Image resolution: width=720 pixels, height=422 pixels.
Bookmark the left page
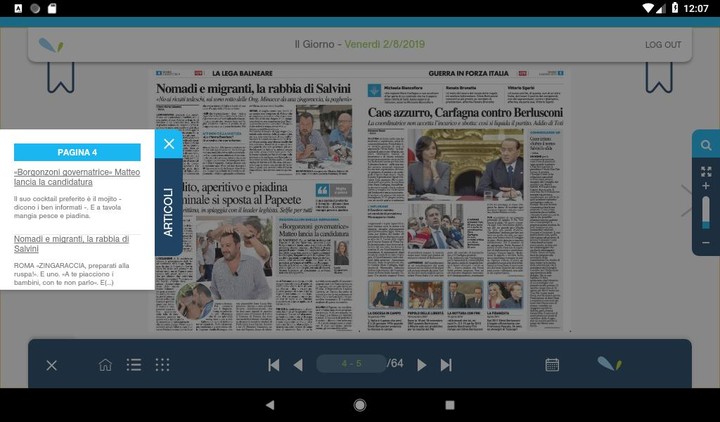coord(61,77)
